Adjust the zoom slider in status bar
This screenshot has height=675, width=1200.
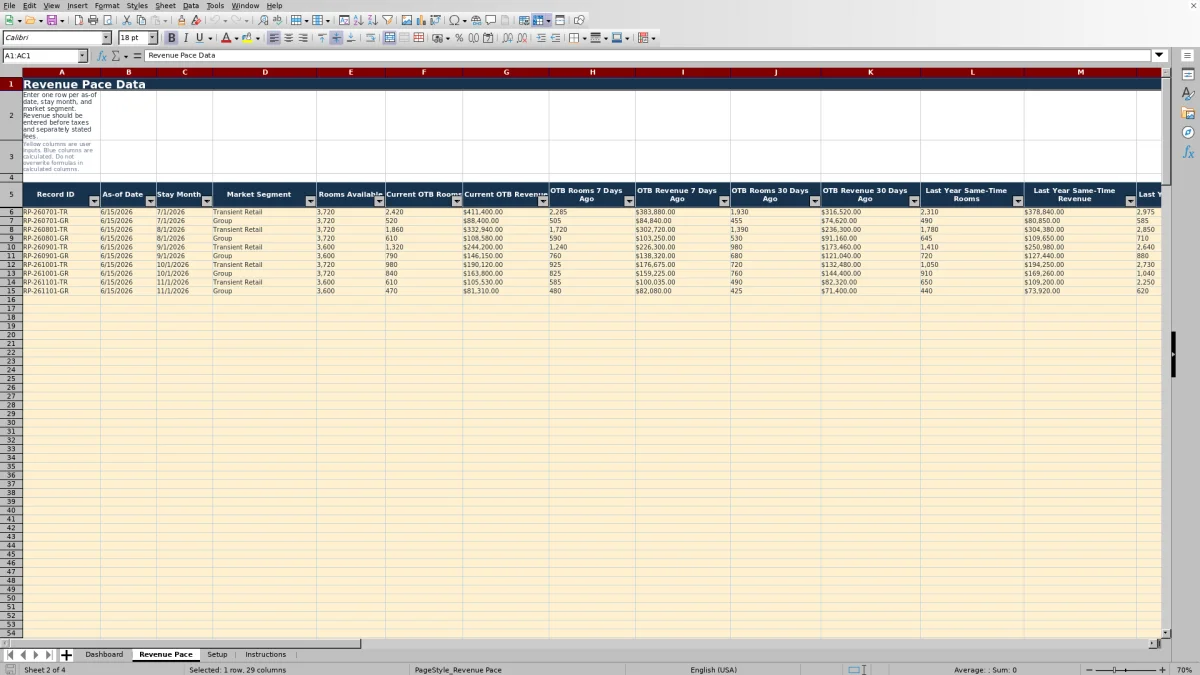(1125, 670)
